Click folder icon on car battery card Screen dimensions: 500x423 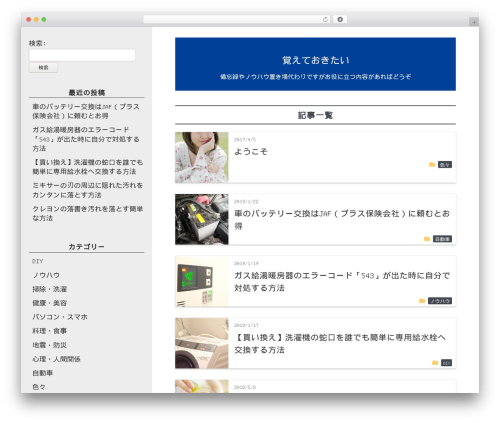point(427,239)
